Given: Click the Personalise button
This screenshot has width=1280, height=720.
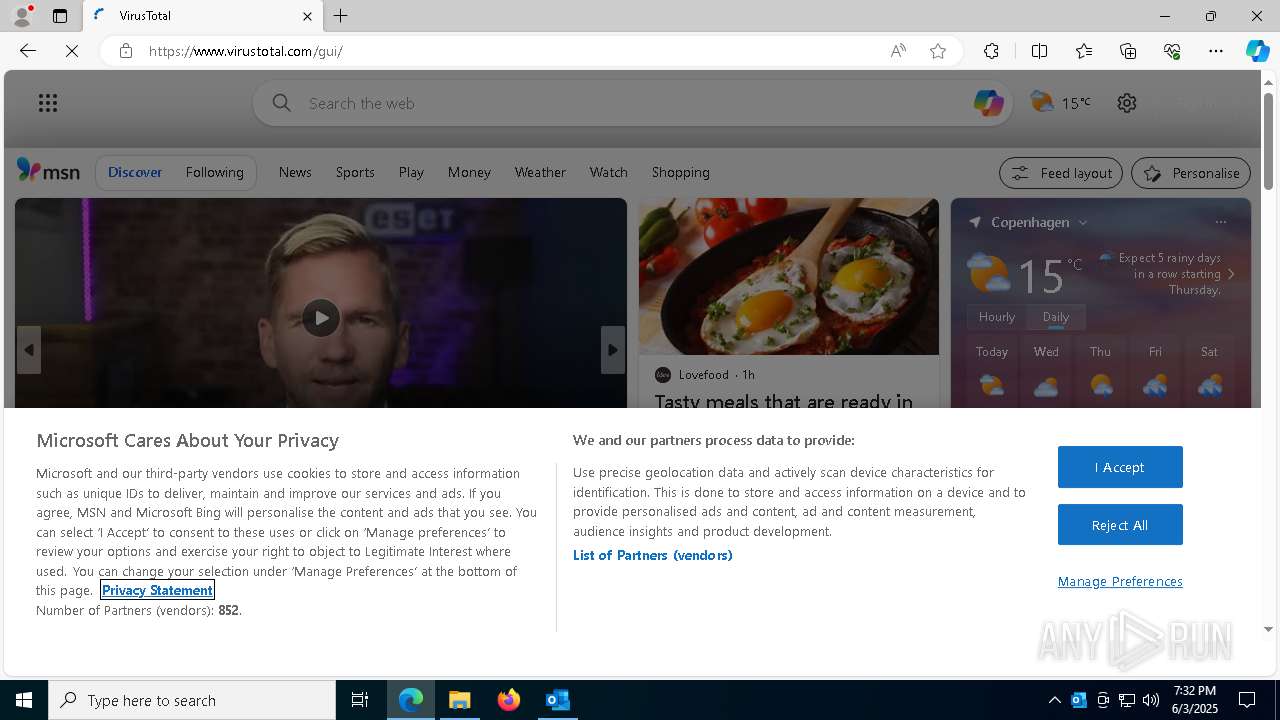Looking at the screenshot, I should (x=1191, y=173).
